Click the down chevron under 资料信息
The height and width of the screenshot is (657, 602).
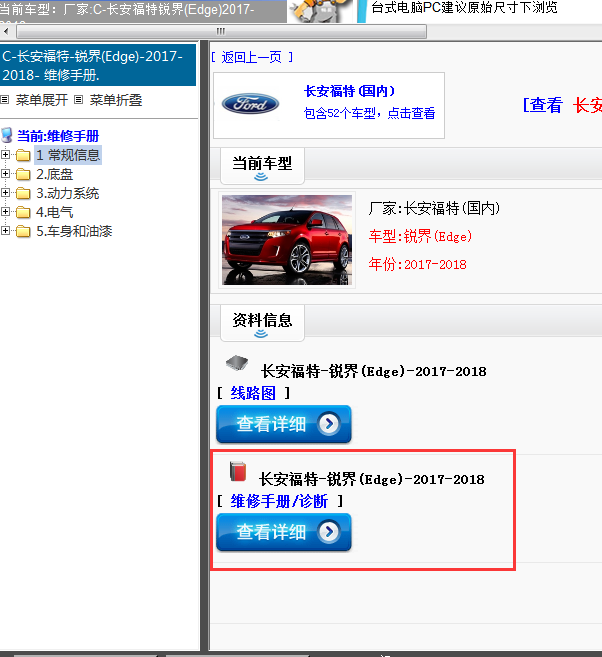coord(261,334)
